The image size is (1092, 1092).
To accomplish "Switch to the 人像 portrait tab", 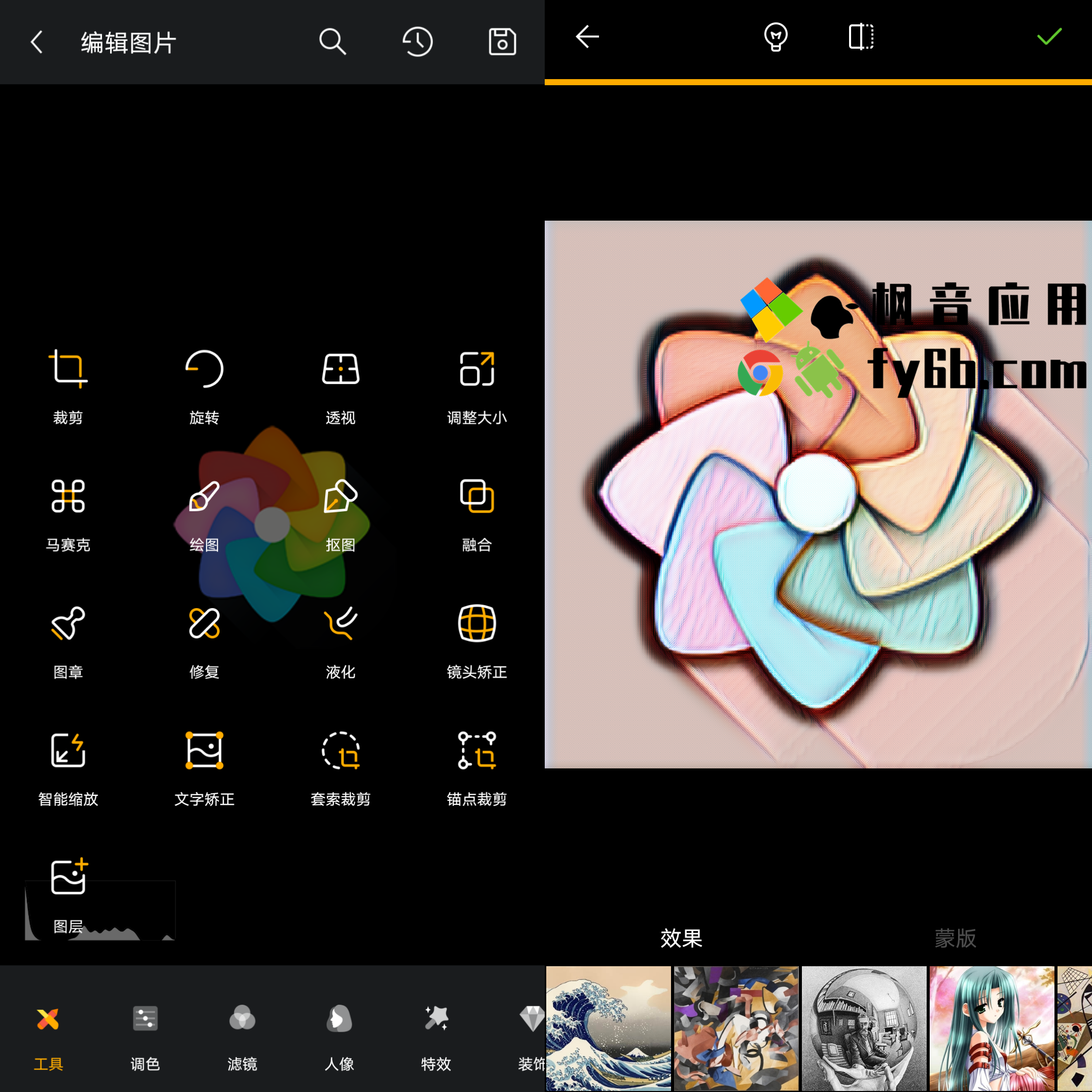I will [x=339, y=1039].
